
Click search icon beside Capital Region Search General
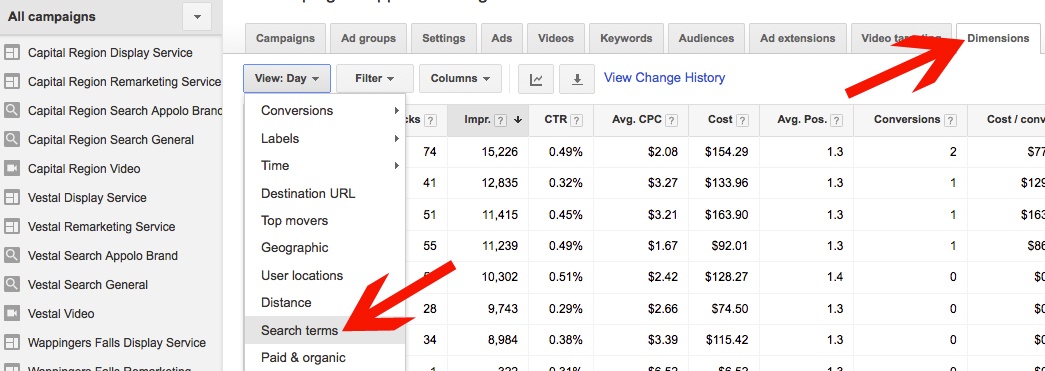(11, 140)
